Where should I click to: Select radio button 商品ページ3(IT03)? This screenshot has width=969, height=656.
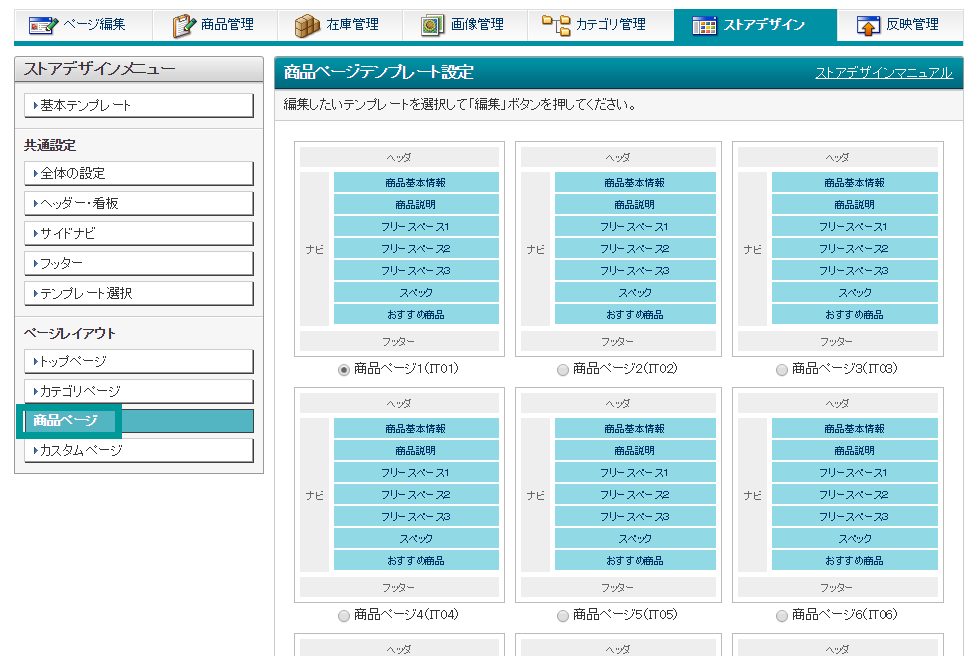(782, 370)
